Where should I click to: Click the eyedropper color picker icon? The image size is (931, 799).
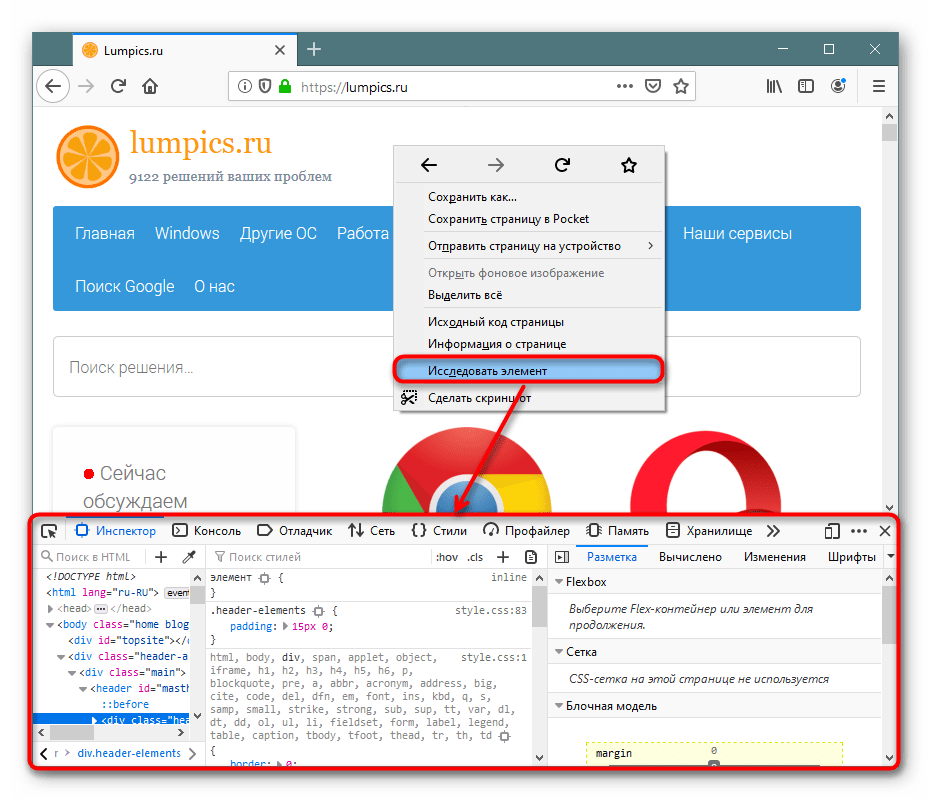tap(187, 557)
